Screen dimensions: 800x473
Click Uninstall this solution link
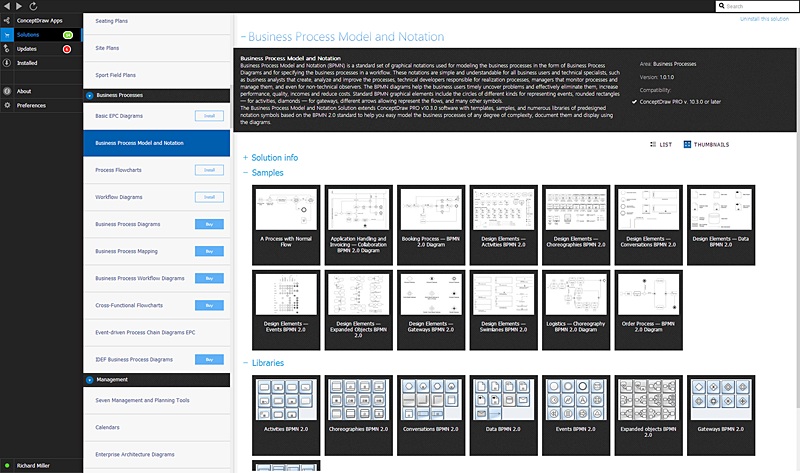764,19
